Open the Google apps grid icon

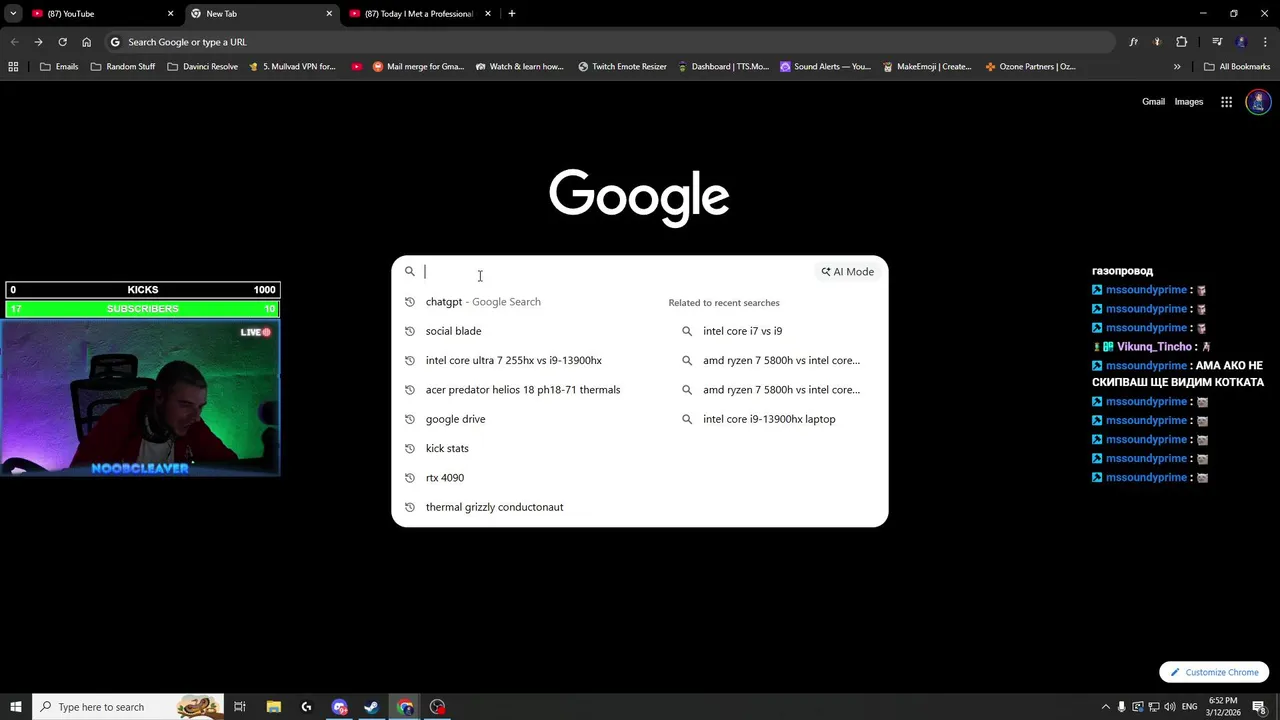point(1226,102)
